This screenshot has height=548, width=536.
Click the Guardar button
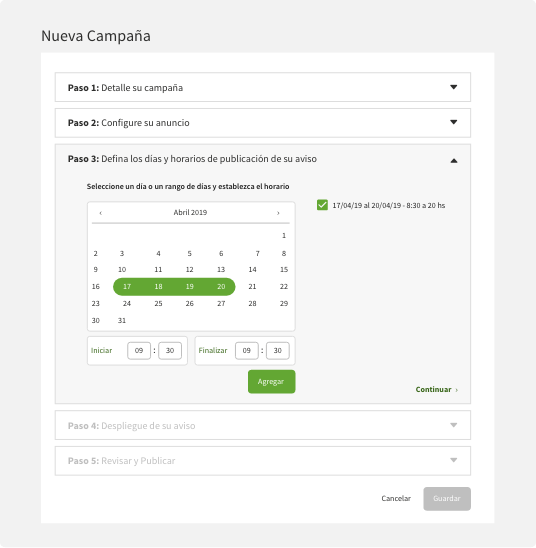[x=447, y=499]
